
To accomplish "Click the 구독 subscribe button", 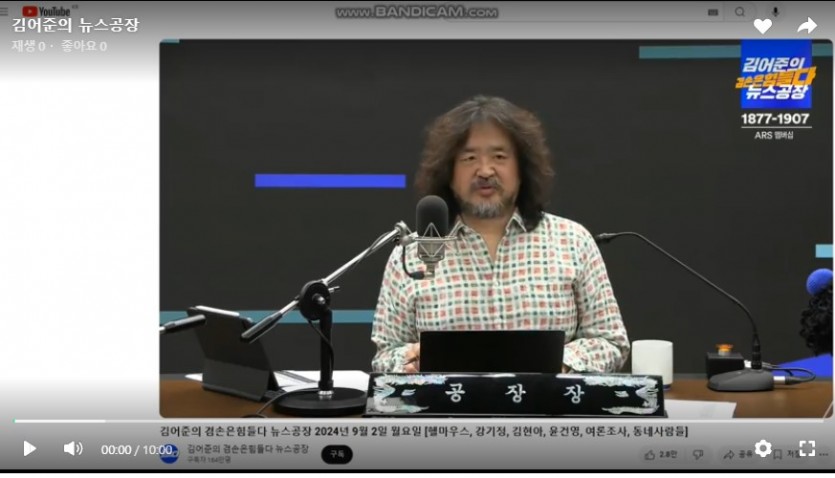I will pyautogui.click(x=337, y=454).
